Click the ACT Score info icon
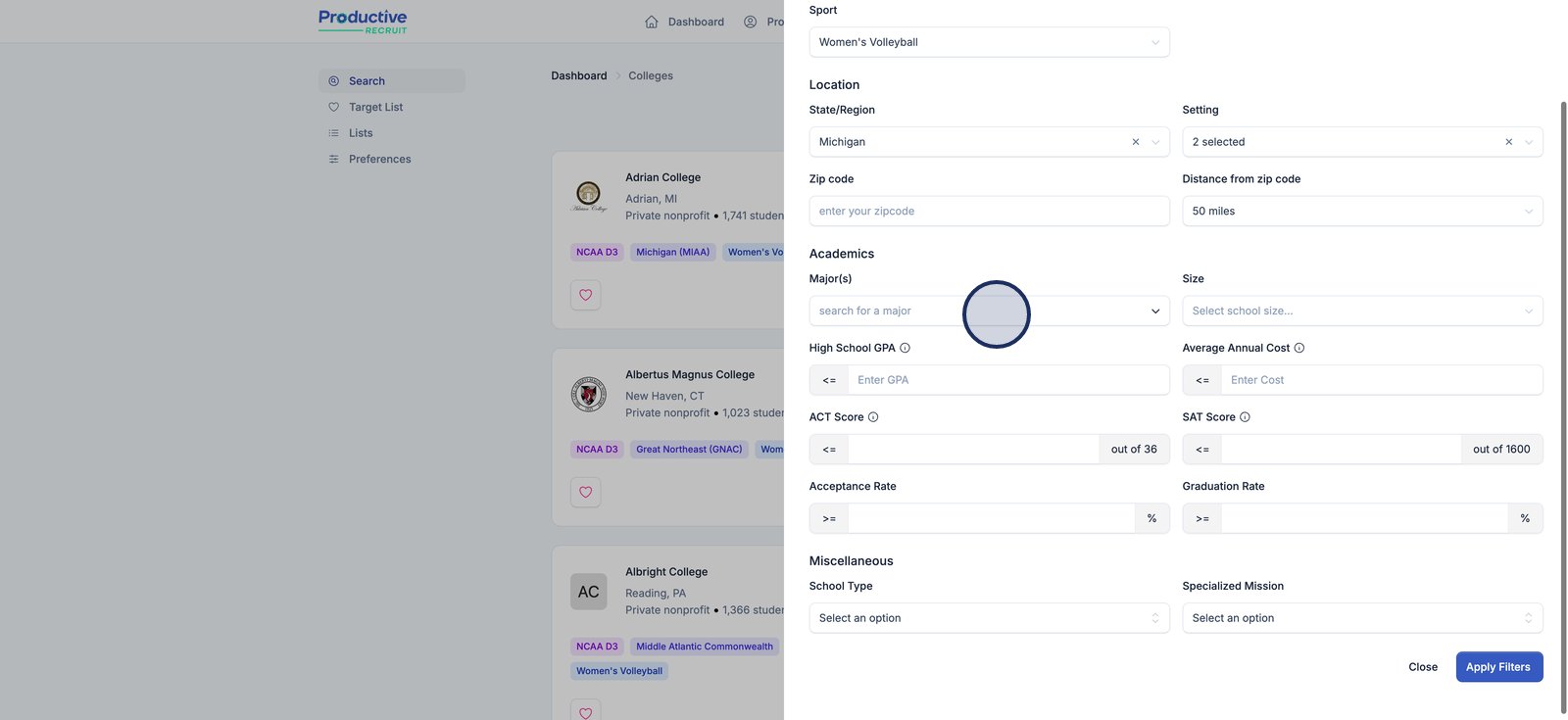The image size is (1568, 720). pyautogui.click(x=873, y=417)
